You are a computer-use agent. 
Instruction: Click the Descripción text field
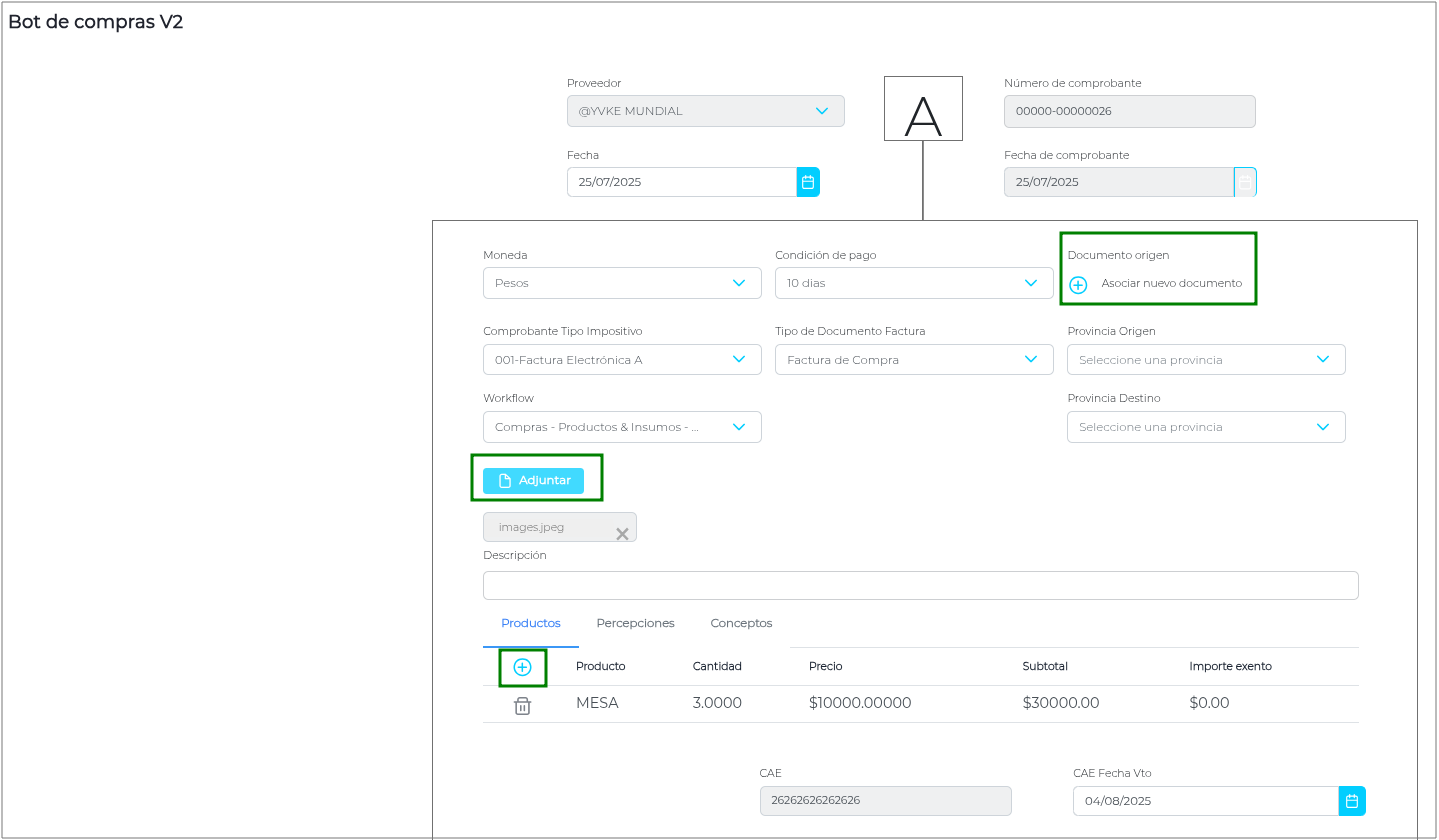pos(920,586)
